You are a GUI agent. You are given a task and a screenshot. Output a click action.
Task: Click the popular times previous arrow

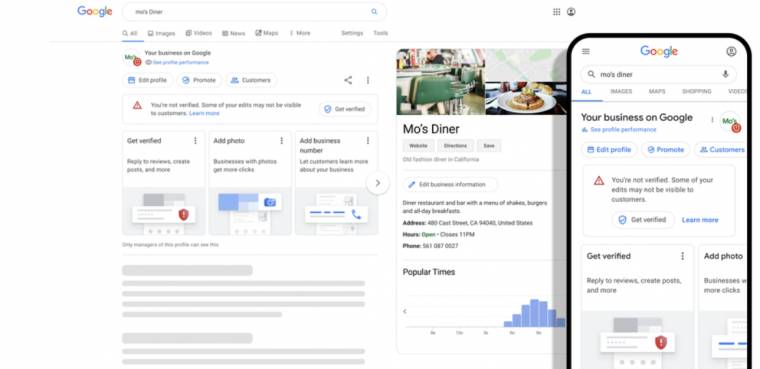pyautogui.click(x=405, y=311)
